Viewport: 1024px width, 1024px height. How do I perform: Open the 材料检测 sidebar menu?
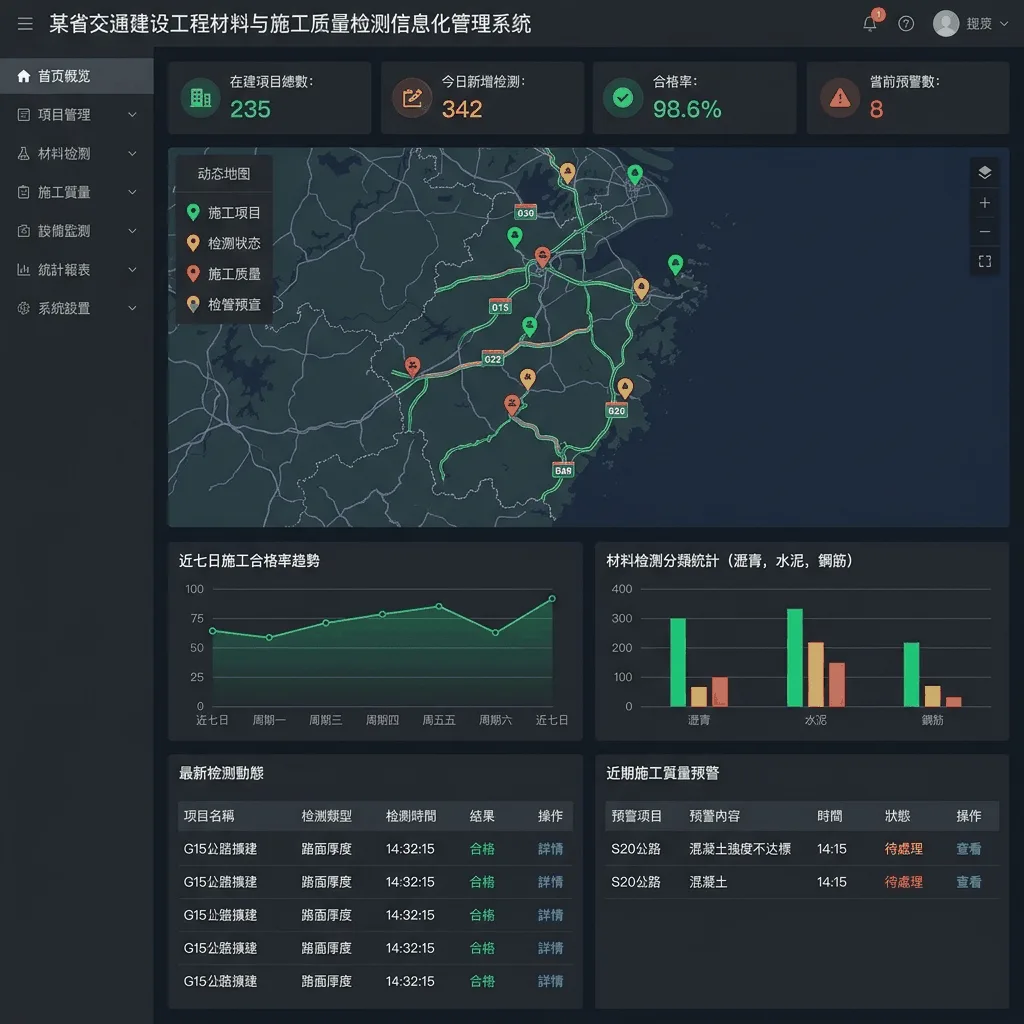(76, 153)
